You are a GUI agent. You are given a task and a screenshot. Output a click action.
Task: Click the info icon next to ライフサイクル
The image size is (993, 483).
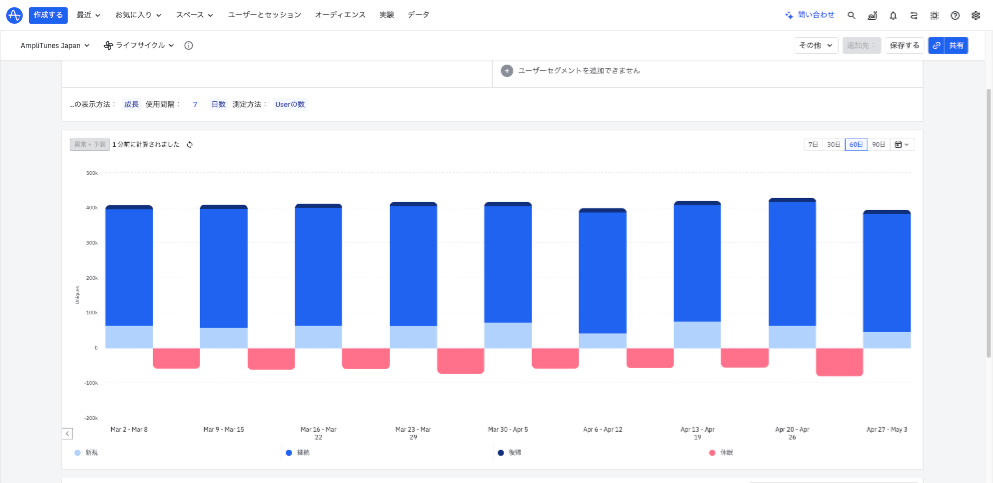(x=189, y=46)
